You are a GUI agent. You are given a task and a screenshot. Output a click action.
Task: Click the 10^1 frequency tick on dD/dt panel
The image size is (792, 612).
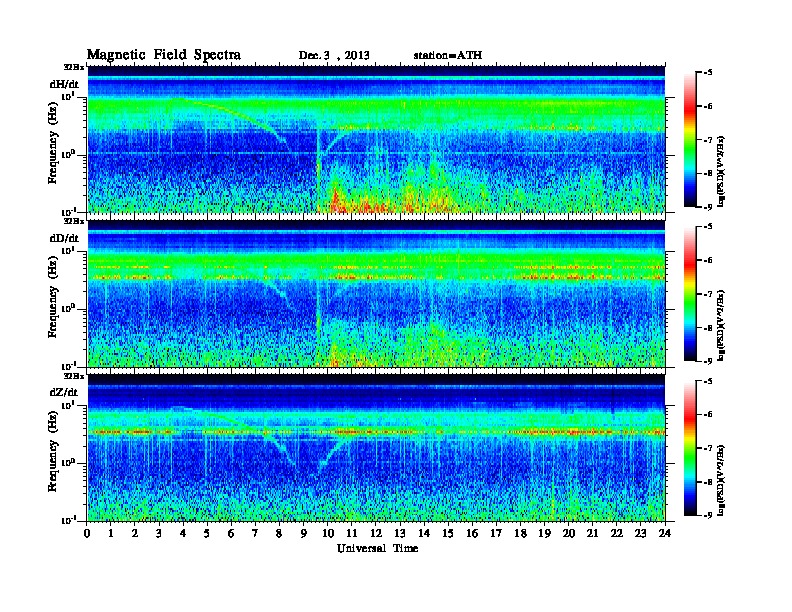coord(68,250)
